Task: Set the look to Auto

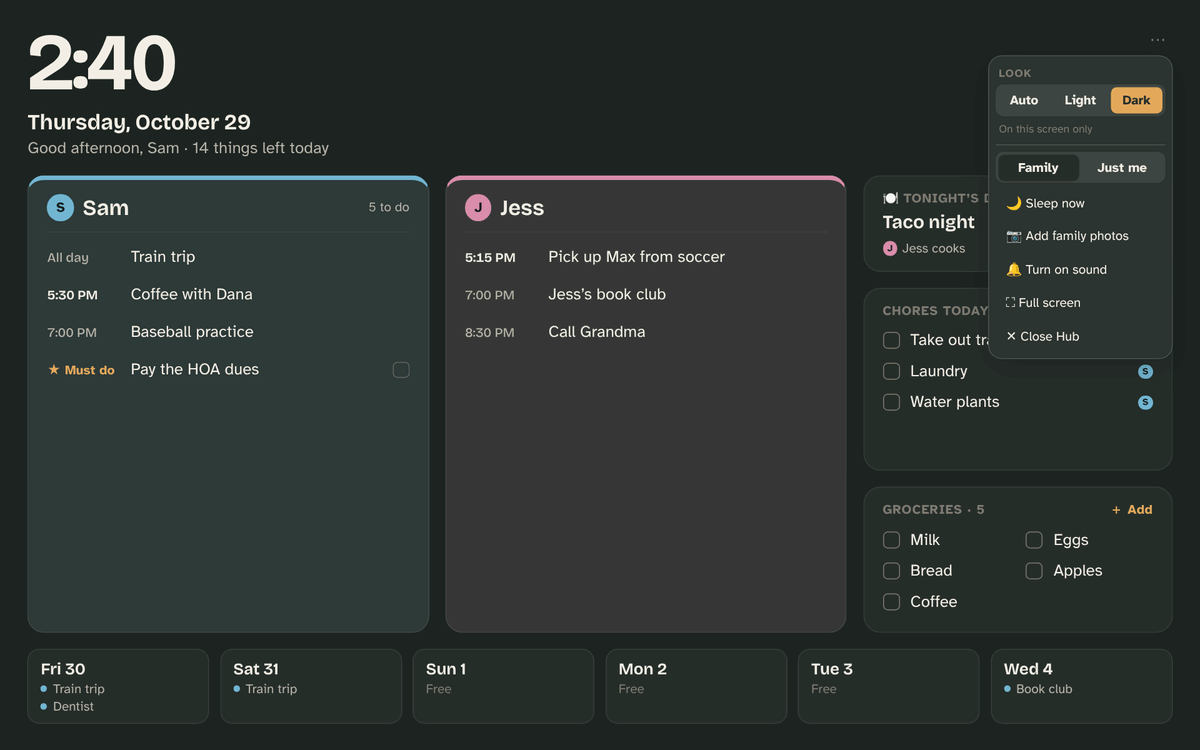Action: (x=1024, y=100)
